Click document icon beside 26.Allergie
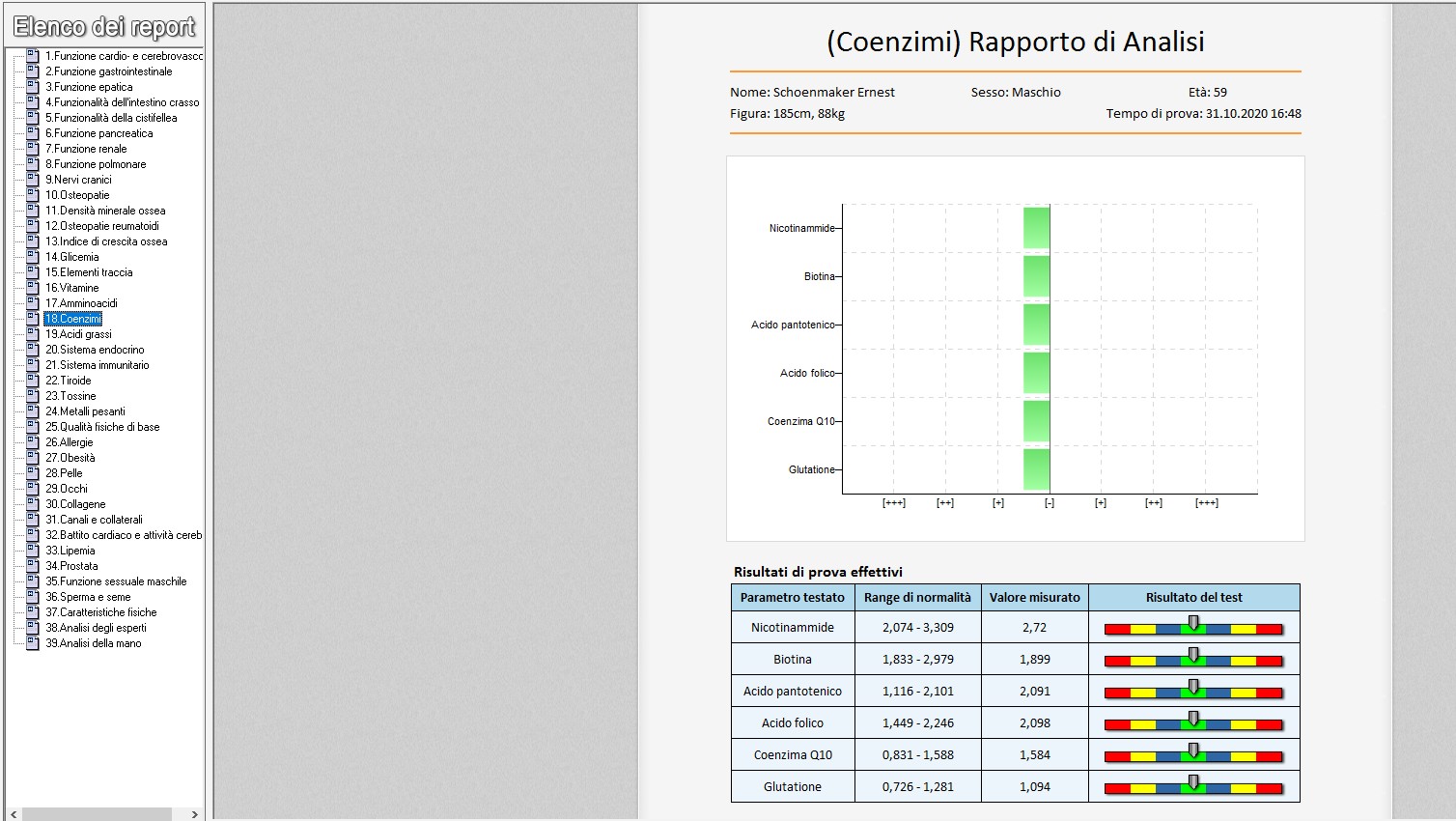The height and width of the screenshot is (821, 1456). click(33, 442)
